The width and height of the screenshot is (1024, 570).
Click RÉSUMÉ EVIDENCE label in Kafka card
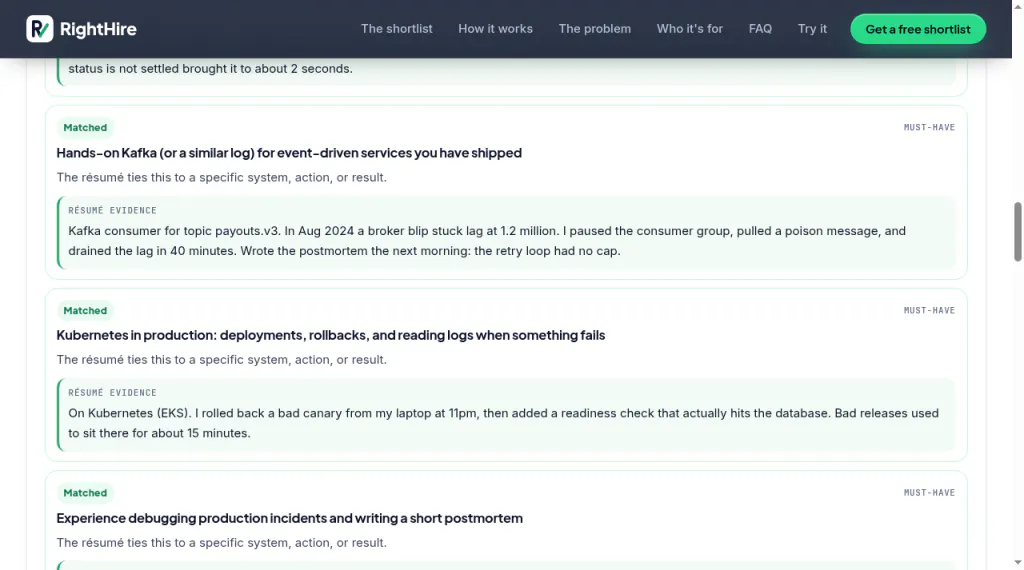pyautogui.click(x=112, y=210)
